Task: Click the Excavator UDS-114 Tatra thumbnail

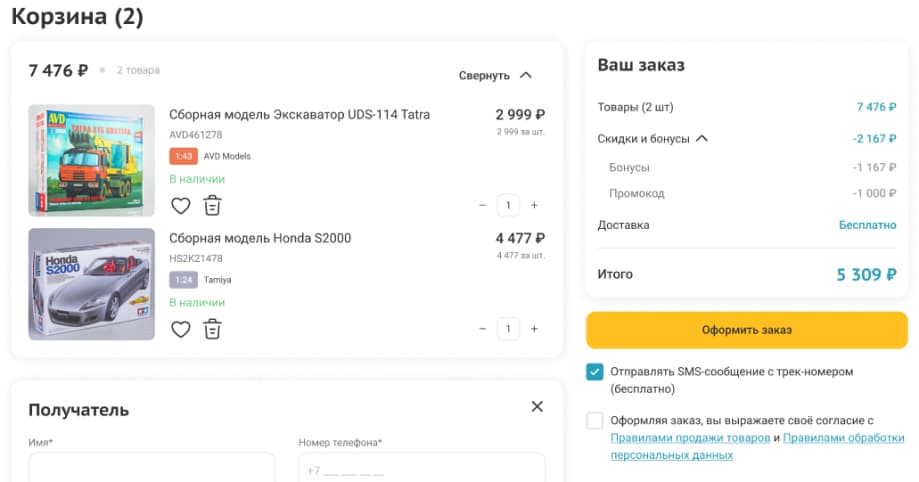Action: tap(92, 160)
